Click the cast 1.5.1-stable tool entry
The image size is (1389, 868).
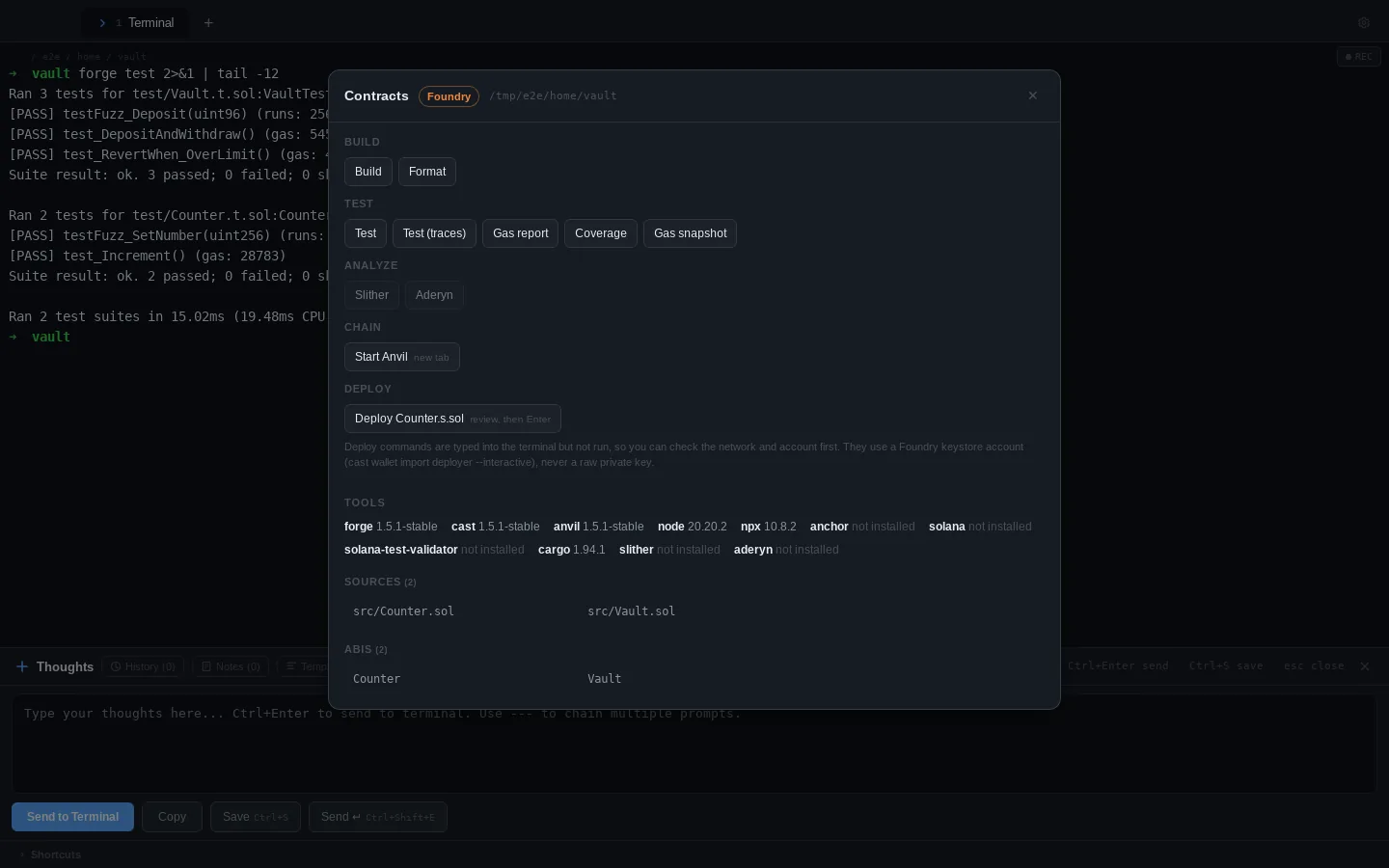coord(496,527)
